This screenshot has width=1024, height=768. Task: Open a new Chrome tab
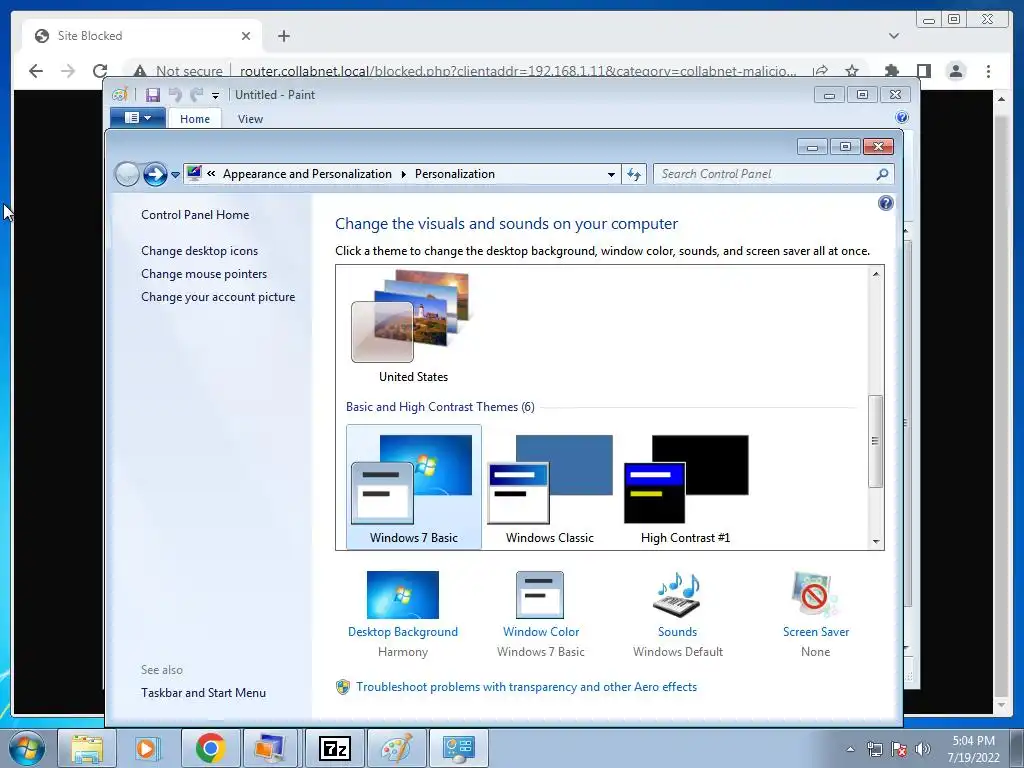tap(283, 36)
